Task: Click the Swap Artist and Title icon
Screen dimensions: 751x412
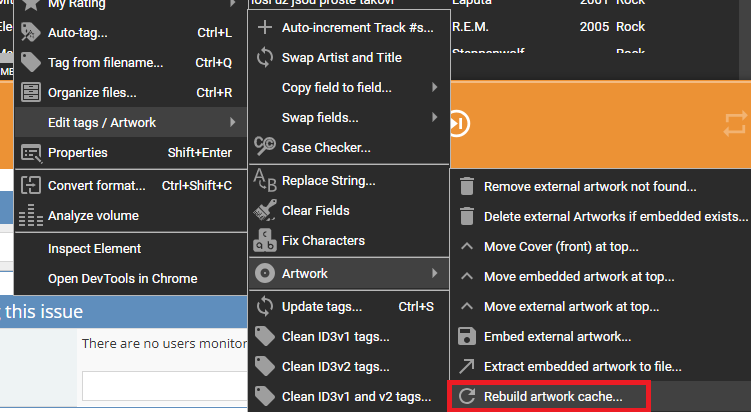Action: (x=265, y=58)
